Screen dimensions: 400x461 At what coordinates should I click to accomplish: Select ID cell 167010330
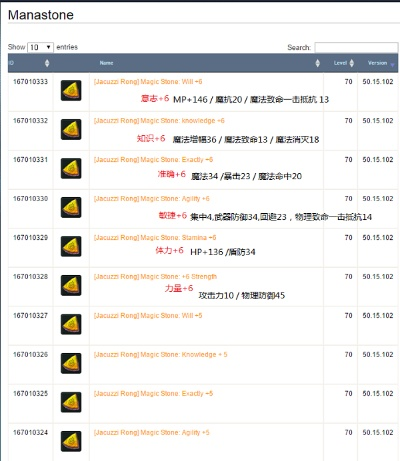point(30,199)
